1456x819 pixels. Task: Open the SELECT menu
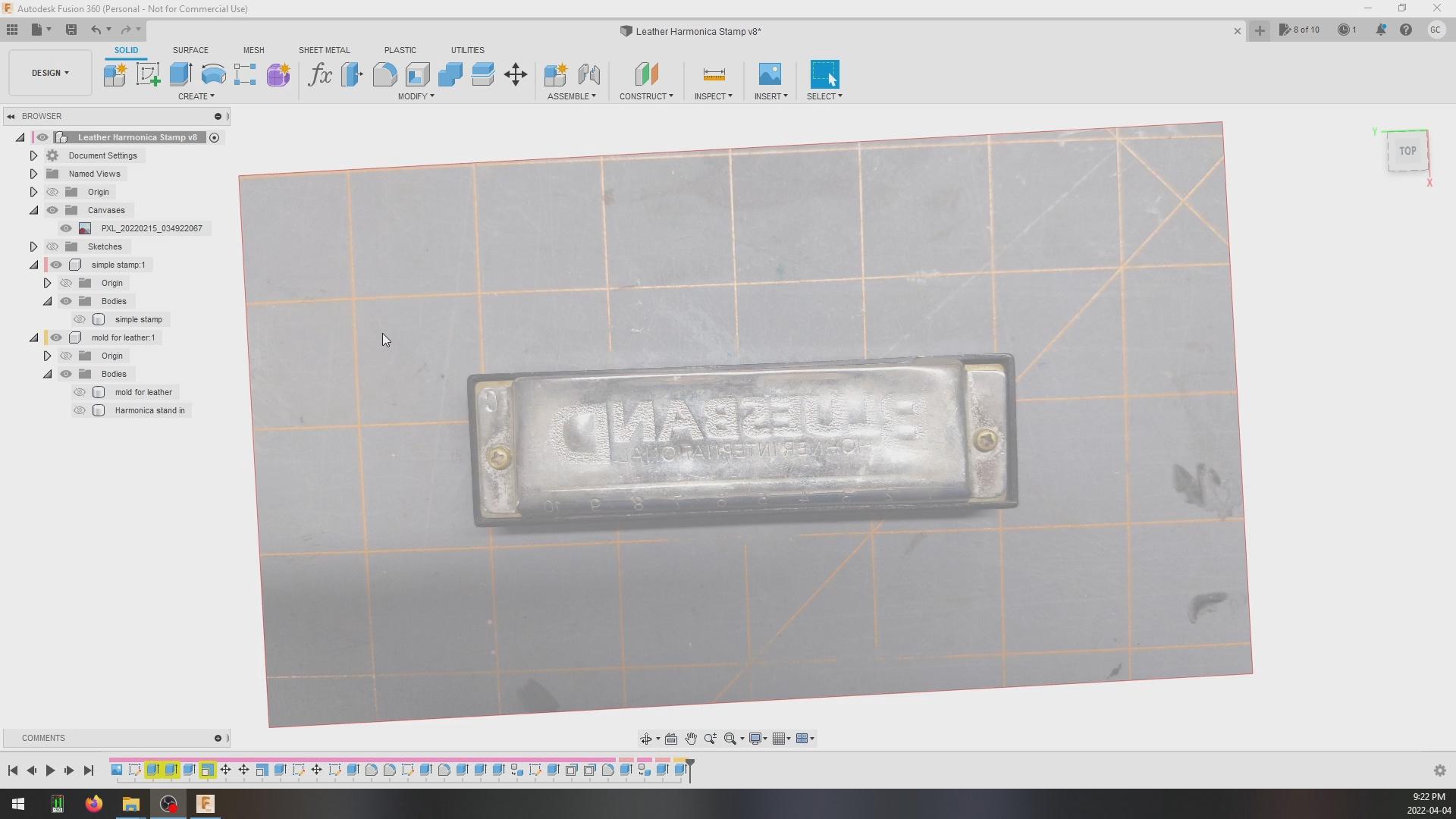(824, 96)
